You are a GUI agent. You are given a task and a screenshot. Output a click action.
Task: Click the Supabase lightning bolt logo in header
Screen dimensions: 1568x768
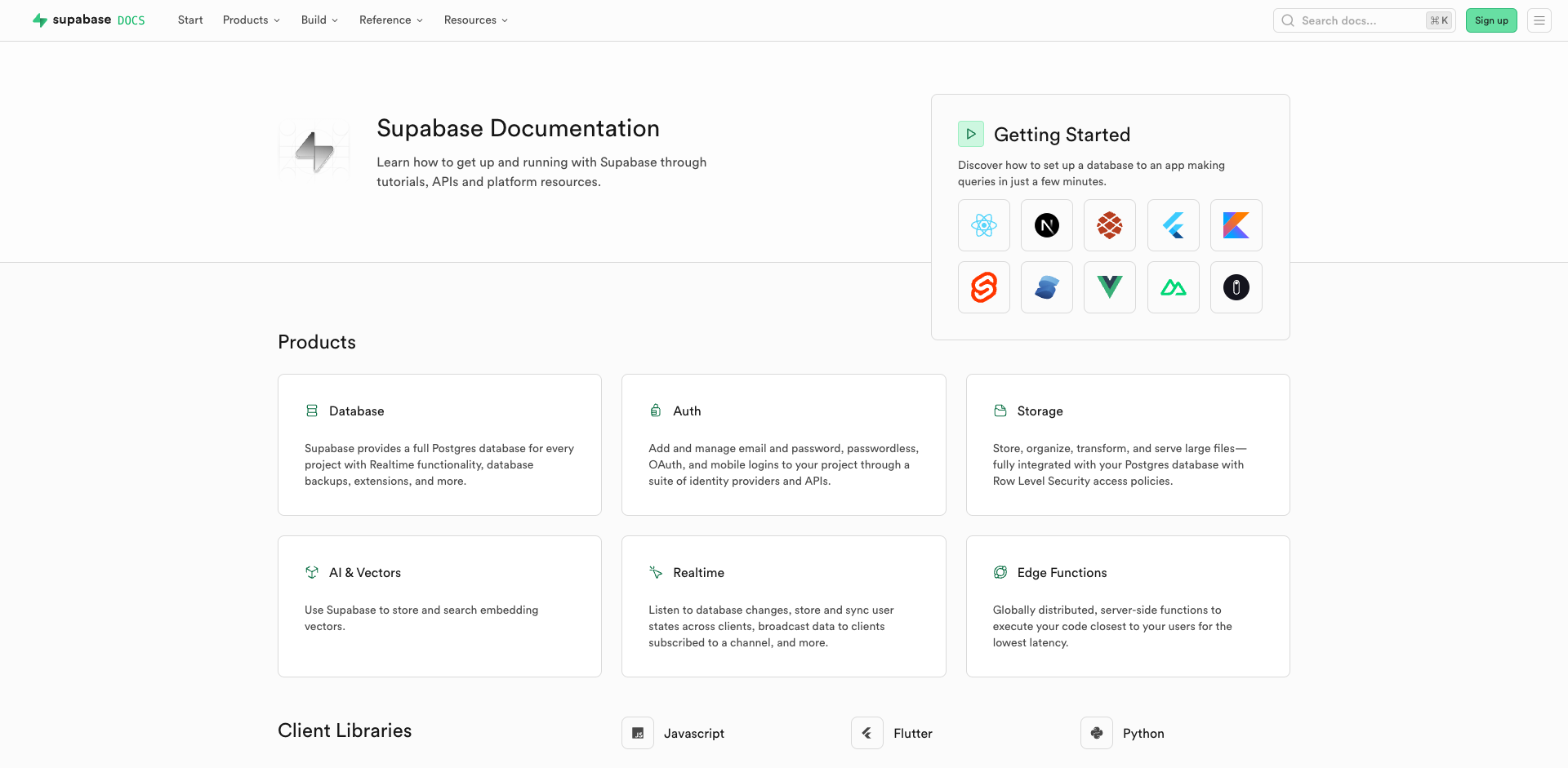coord(39,20)
